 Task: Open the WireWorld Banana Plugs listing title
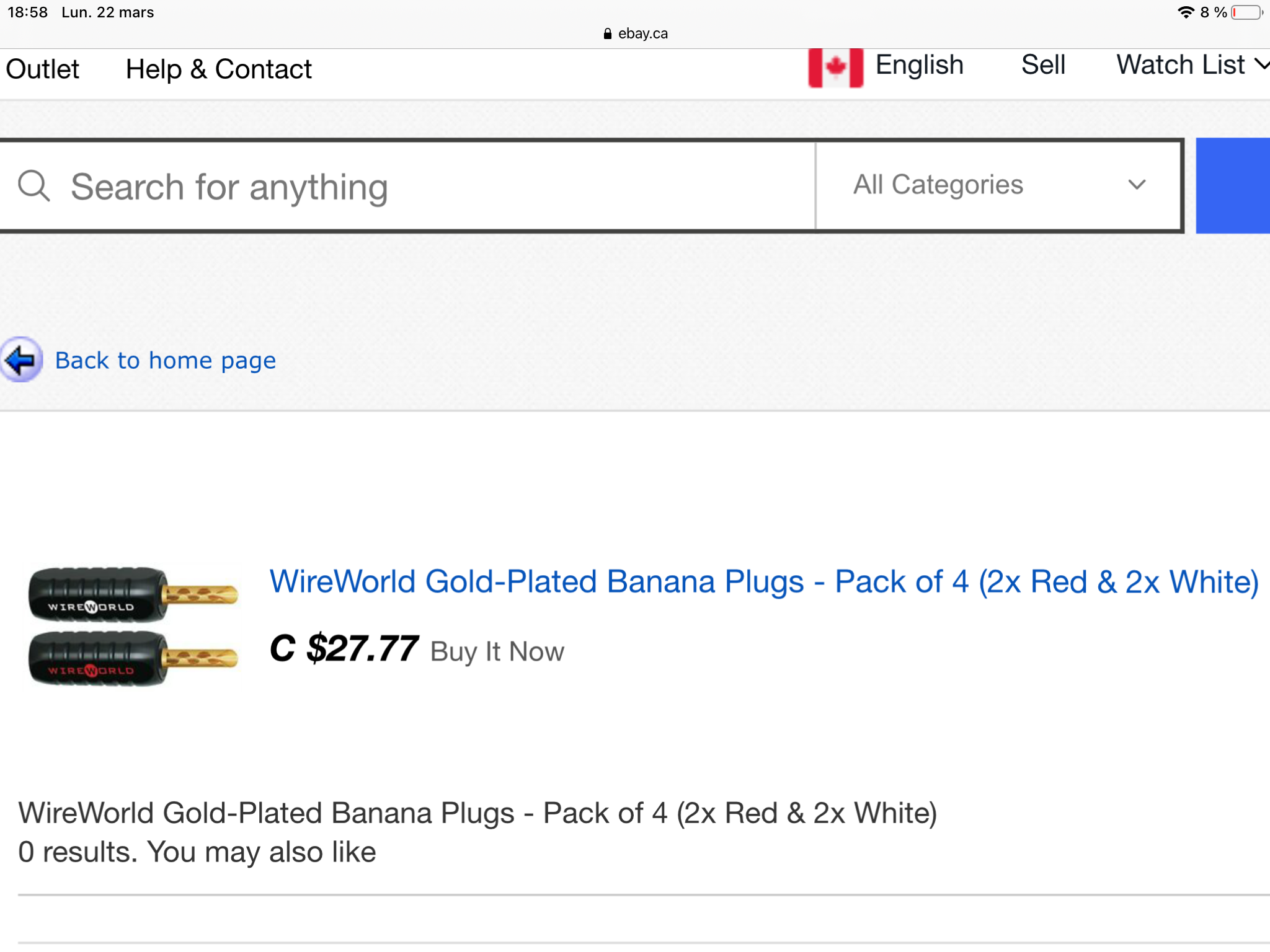coord(763,582)
